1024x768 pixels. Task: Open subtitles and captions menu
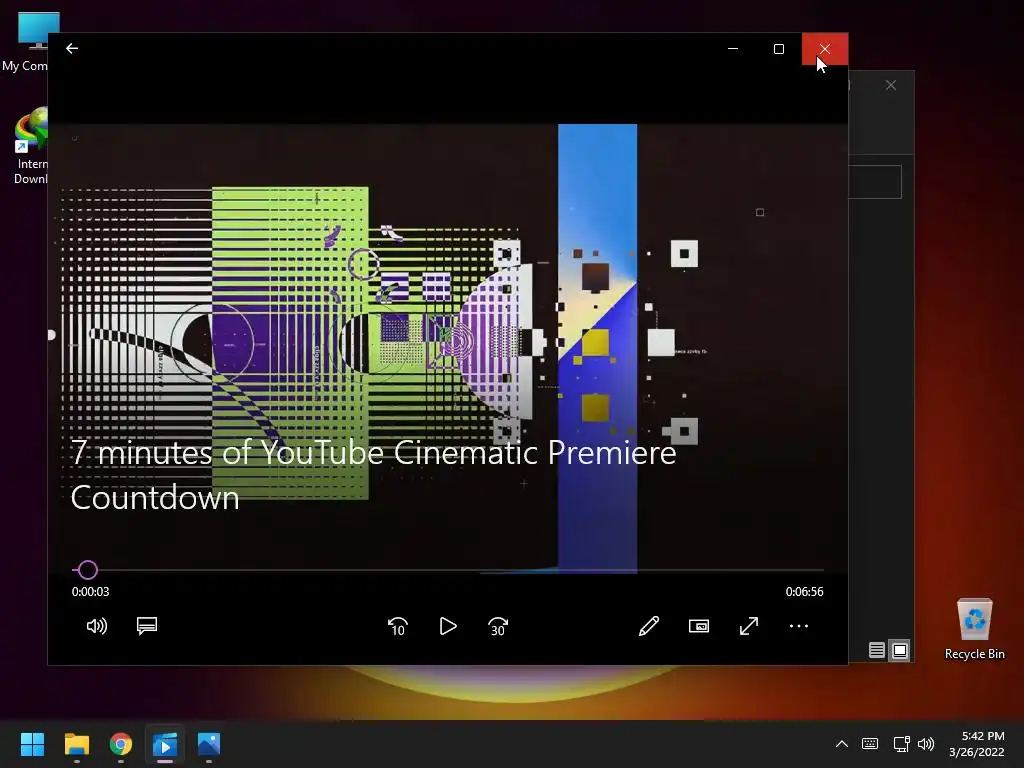[147, 626]
